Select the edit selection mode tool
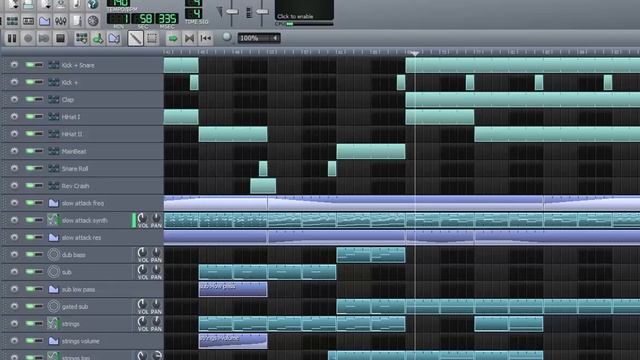 [x=152, y=38]
